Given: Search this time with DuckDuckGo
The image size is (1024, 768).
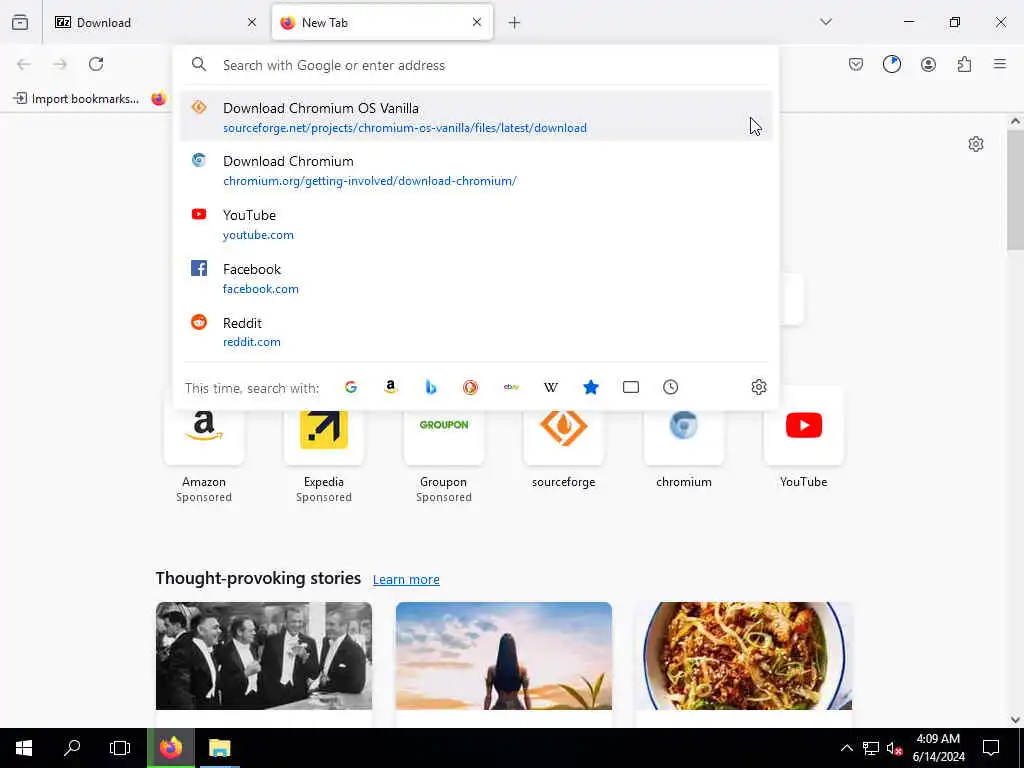Looking at the screenshot, I should pyautogui.click(x=470, y=387).
